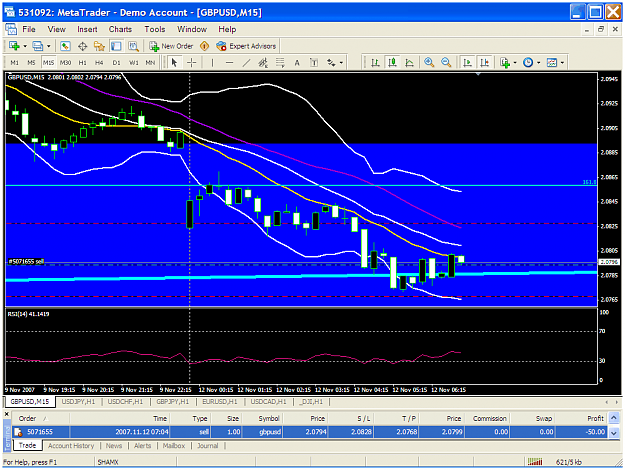Open the Arrows dropdown arrow
This screenshot has width=625, height=470.
tap(342, 63)
